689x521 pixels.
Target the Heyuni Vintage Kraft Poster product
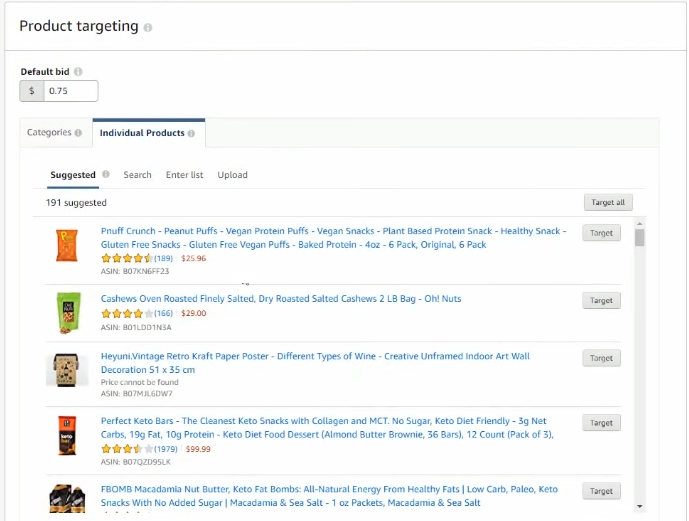pyautogui.click(x=601, y=358)
